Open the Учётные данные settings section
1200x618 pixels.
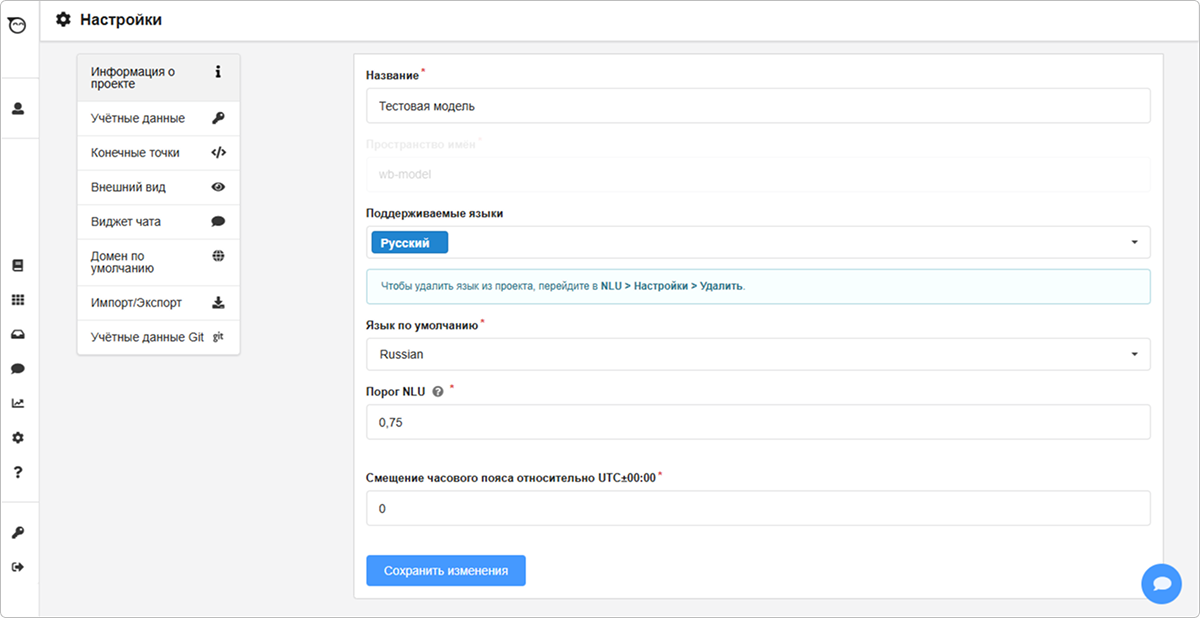pos(158,118)
